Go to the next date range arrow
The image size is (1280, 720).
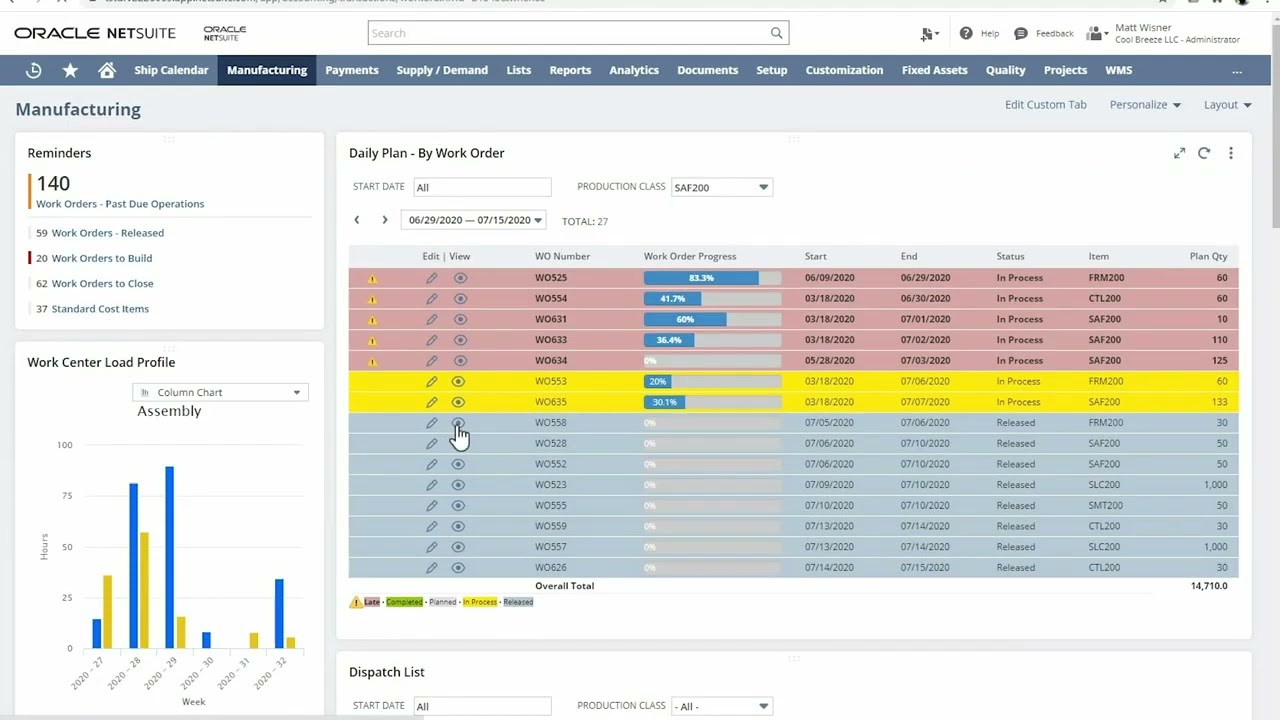(385, 220)
